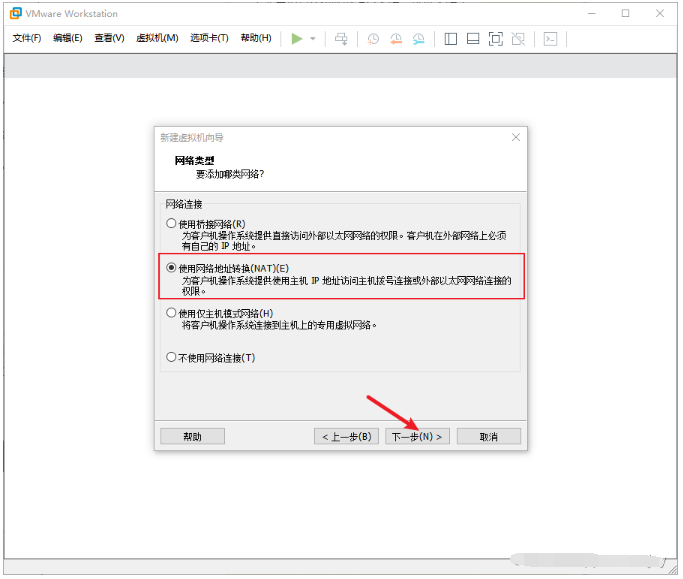Click the Take Snapshot clock icon
The image size is (683, 579).
373,39
